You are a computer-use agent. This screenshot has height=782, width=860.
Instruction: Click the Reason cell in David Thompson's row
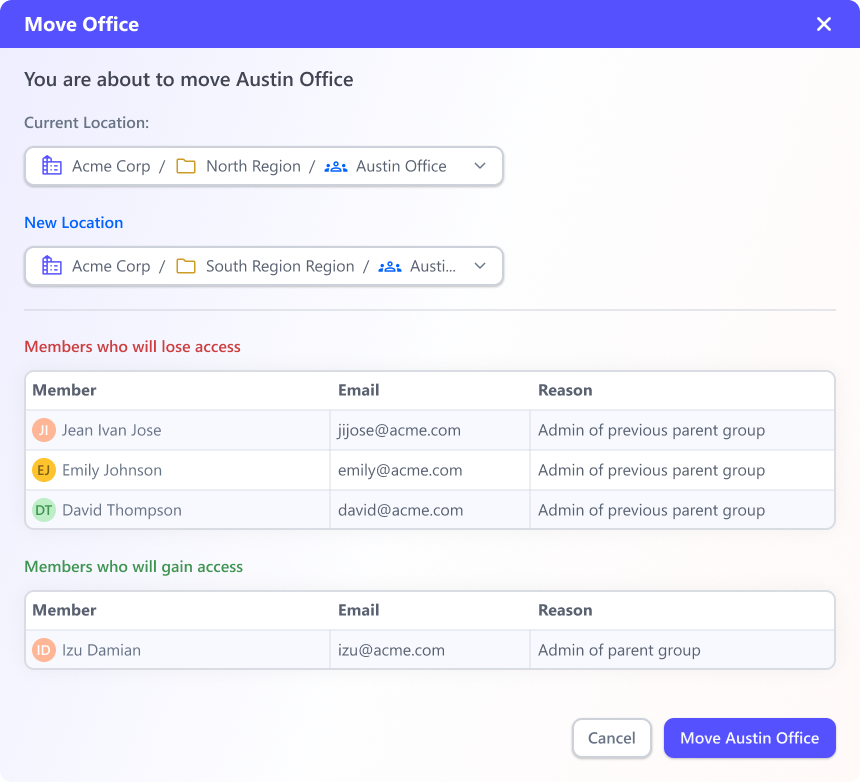[682, 510]
